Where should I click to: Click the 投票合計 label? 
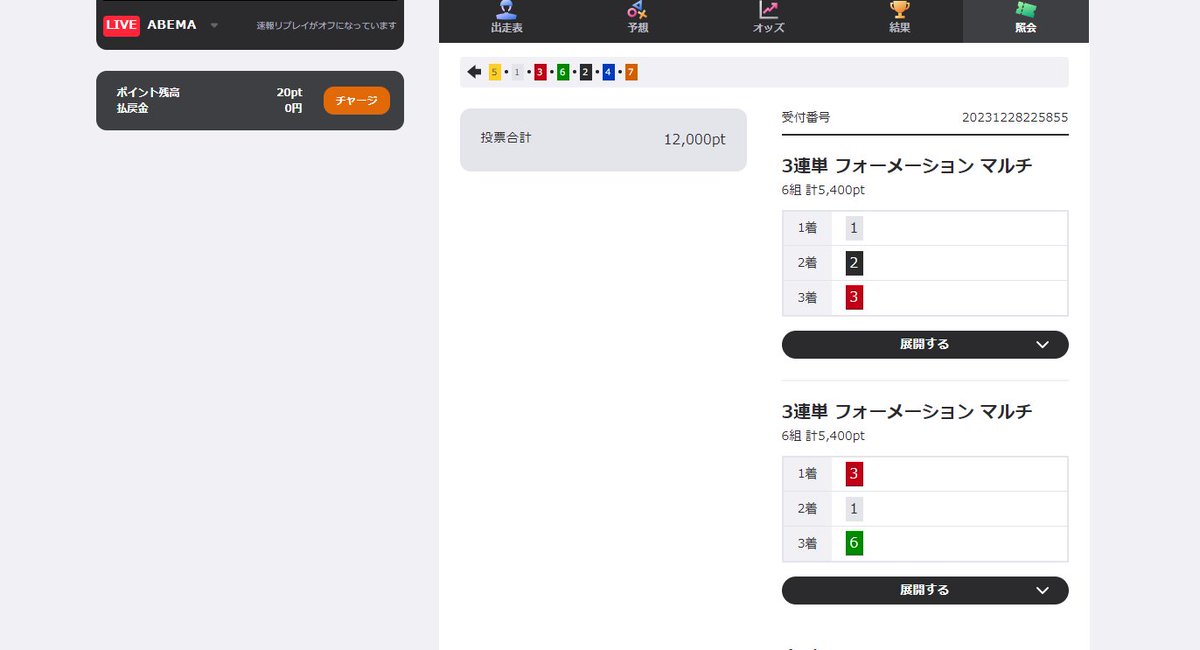tap(506, 138)
